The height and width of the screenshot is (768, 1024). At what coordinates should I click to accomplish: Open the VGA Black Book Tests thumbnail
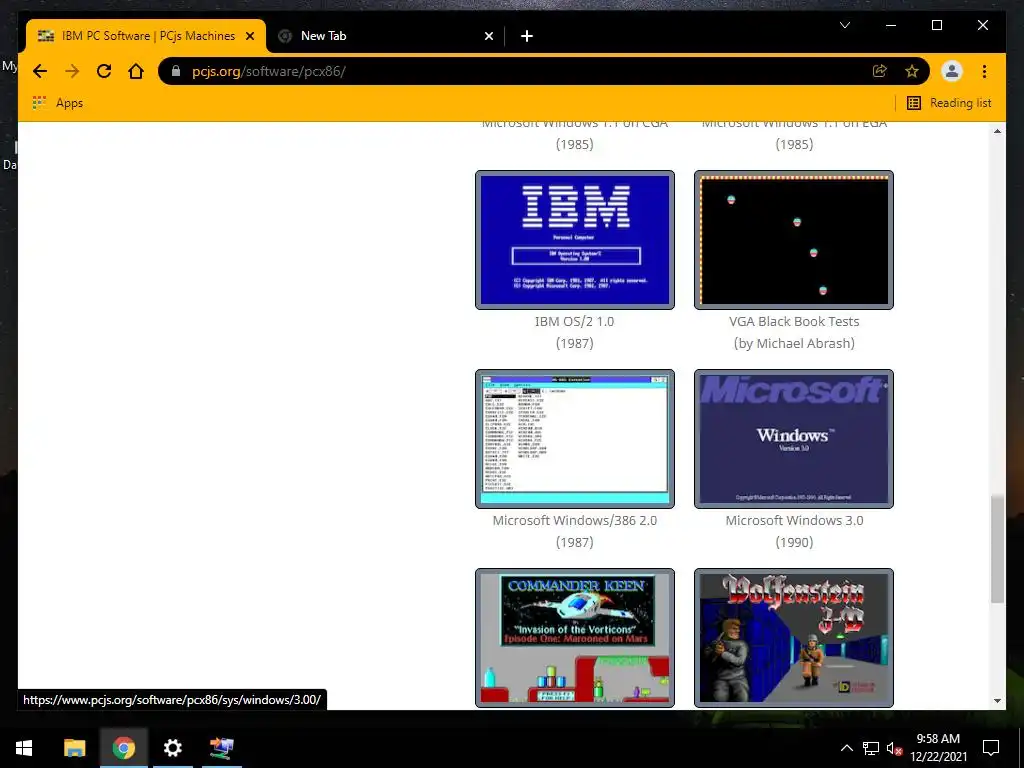point(793,240)
